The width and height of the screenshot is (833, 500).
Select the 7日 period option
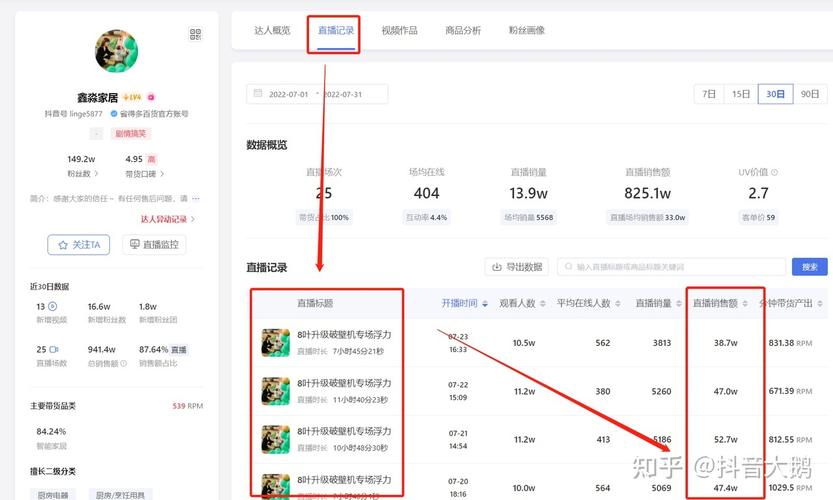point(709,94)
